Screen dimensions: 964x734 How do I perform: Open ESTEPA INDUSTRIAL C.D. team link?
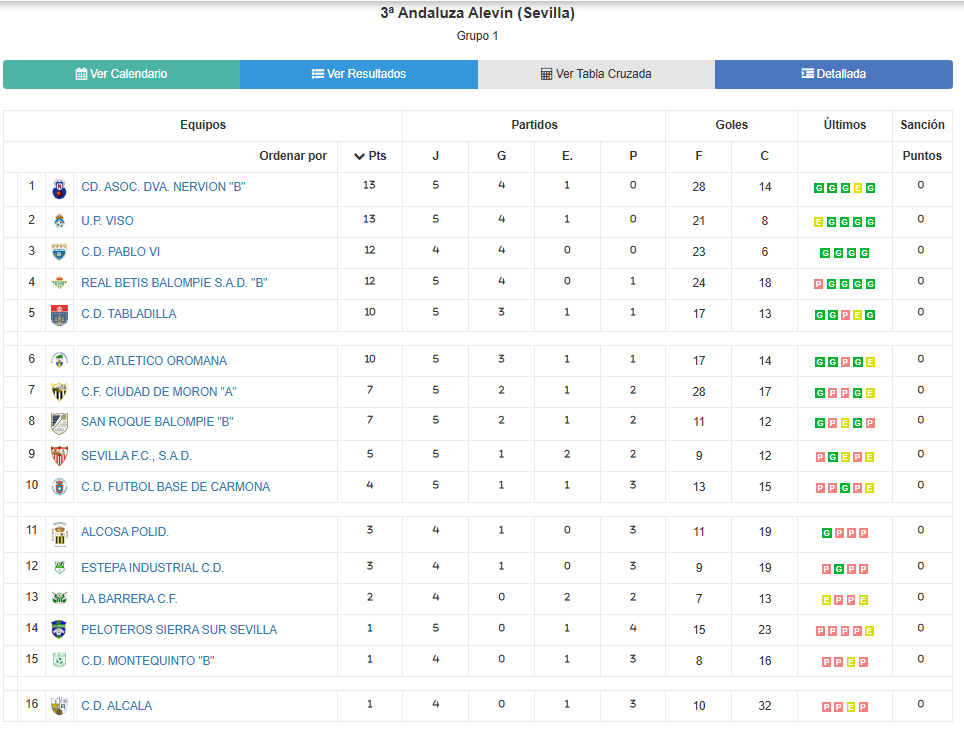(152, 568)
